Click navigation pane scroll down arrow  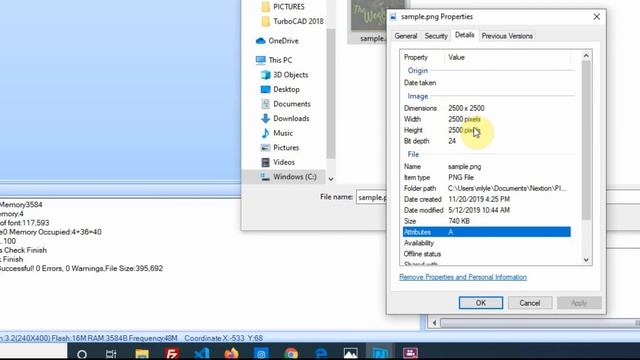(331, 179)
